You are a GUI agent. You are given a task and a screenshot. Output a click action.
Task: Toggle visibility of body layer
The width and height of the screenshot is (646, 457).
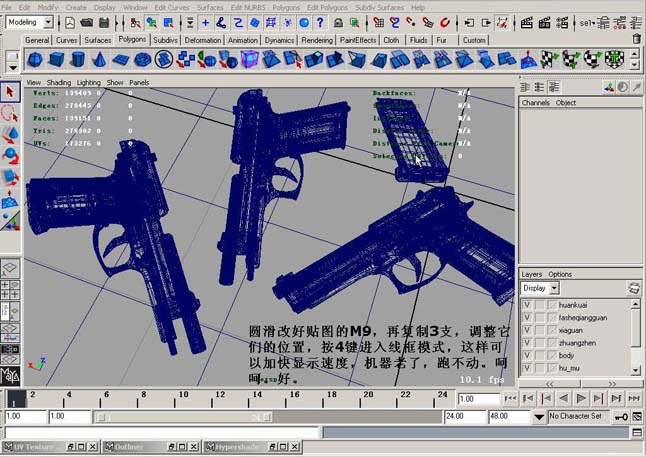coord(527,356)
